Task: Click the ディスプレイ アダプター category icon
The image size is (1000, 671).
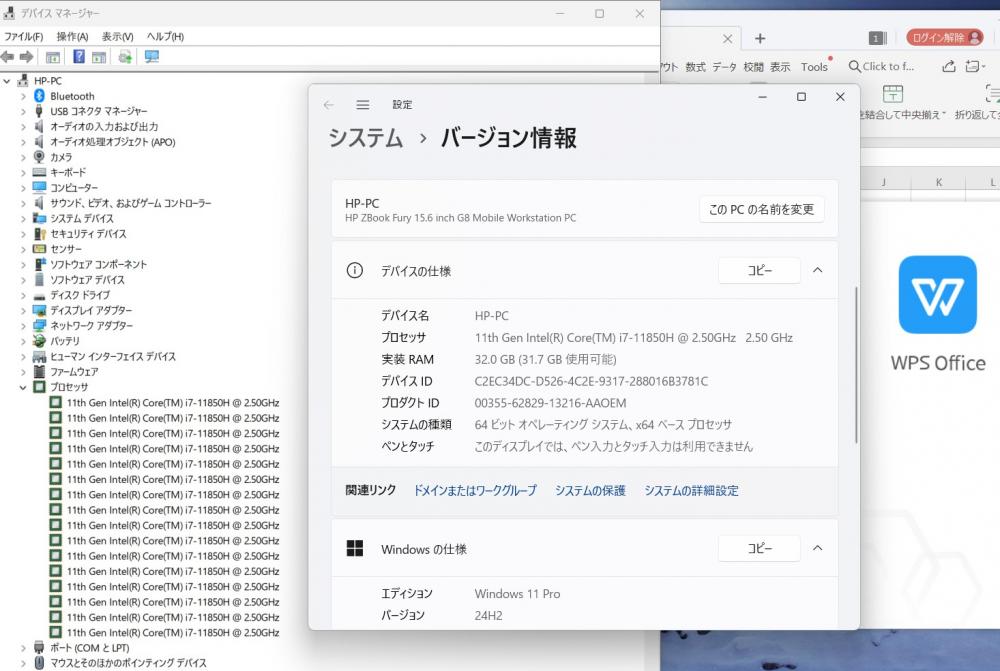Action: [39, 310]
